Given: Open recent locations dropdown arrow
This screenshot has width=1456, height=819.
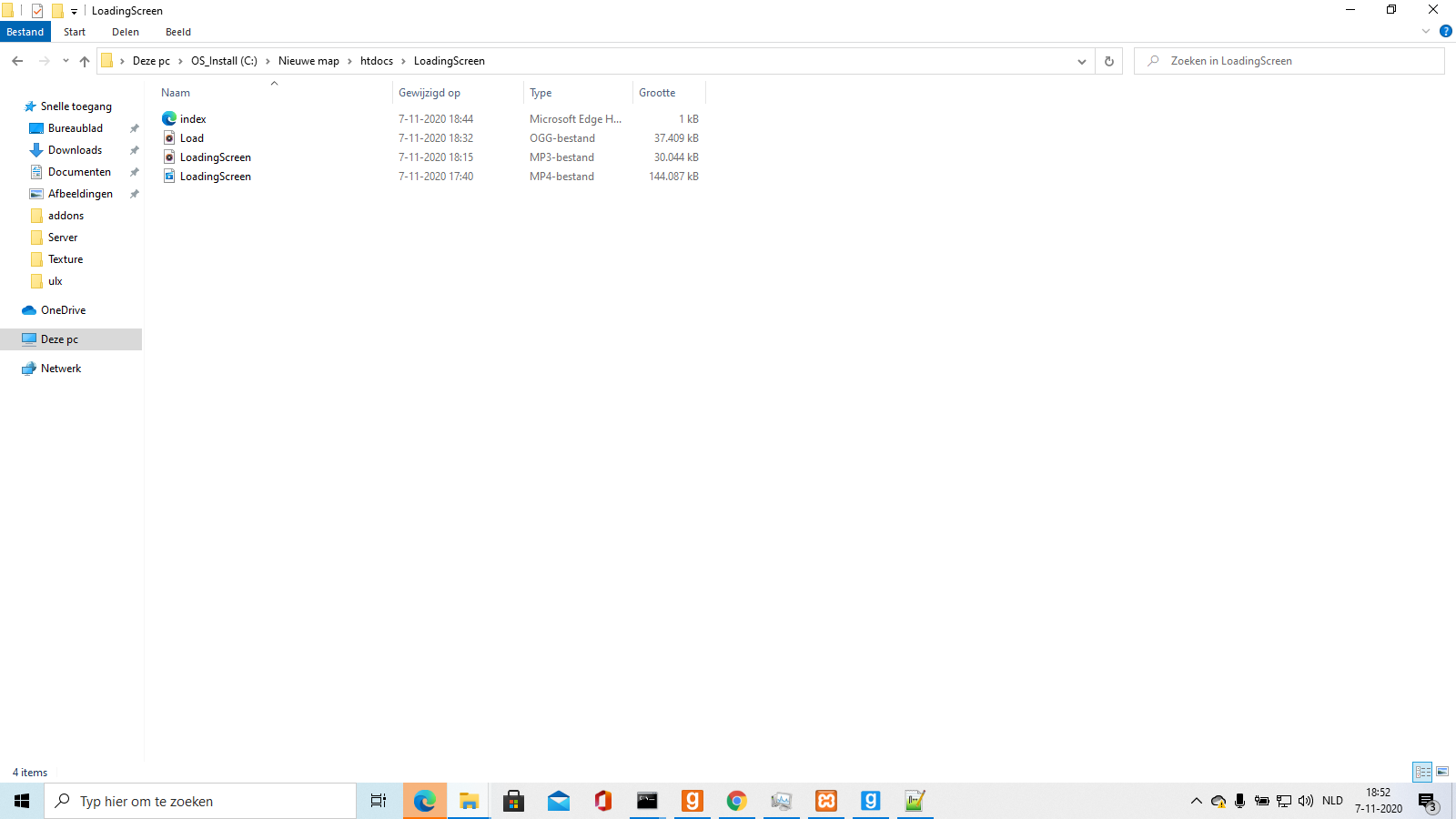Looking at the screenshot, I should click(66, 61).
